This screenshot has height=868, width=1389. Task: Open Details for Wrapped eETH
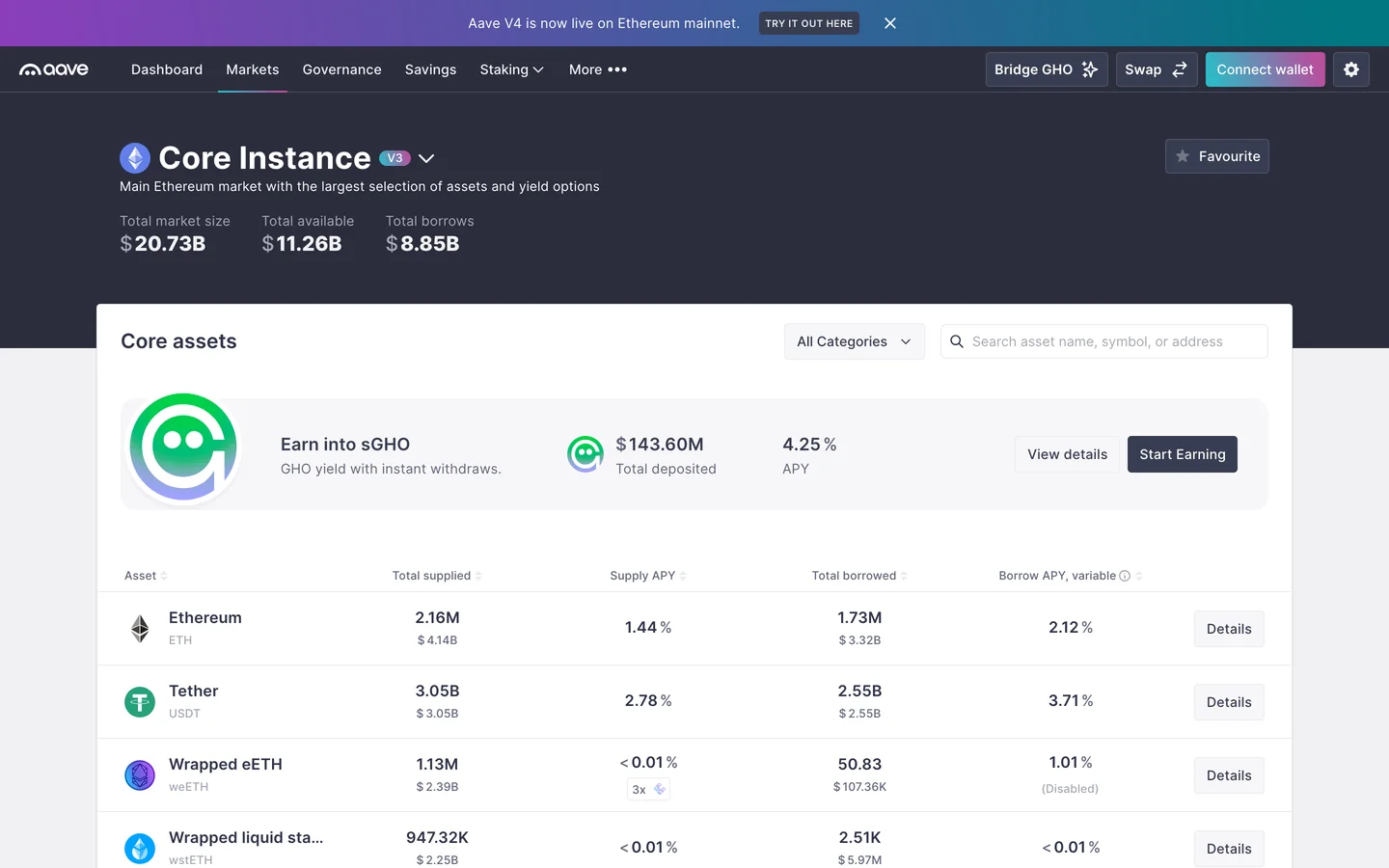click(1229, 775)
